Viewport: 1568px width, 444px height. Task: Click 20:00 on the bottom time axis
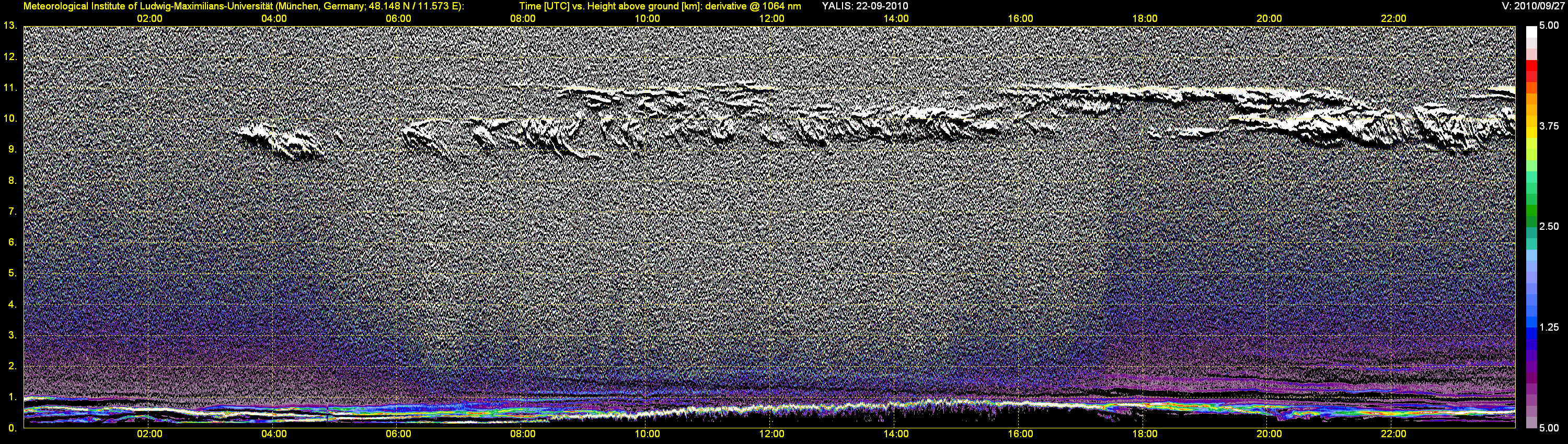point(1269,434)
